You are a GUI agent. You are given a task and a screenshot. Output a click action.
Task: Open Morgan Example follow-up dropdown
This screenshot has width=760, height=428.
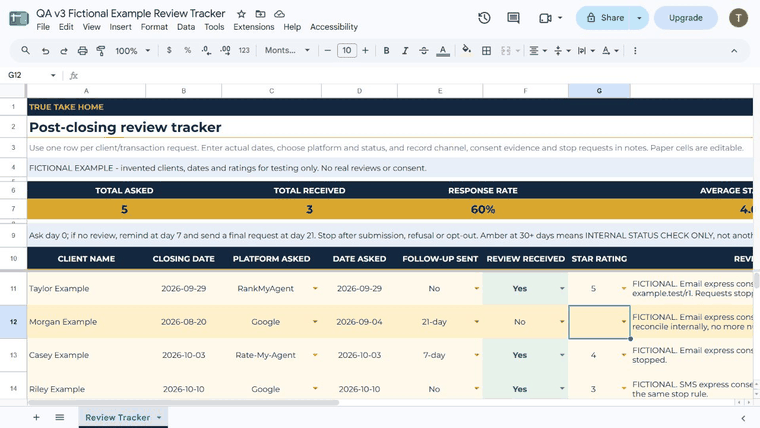476,322
